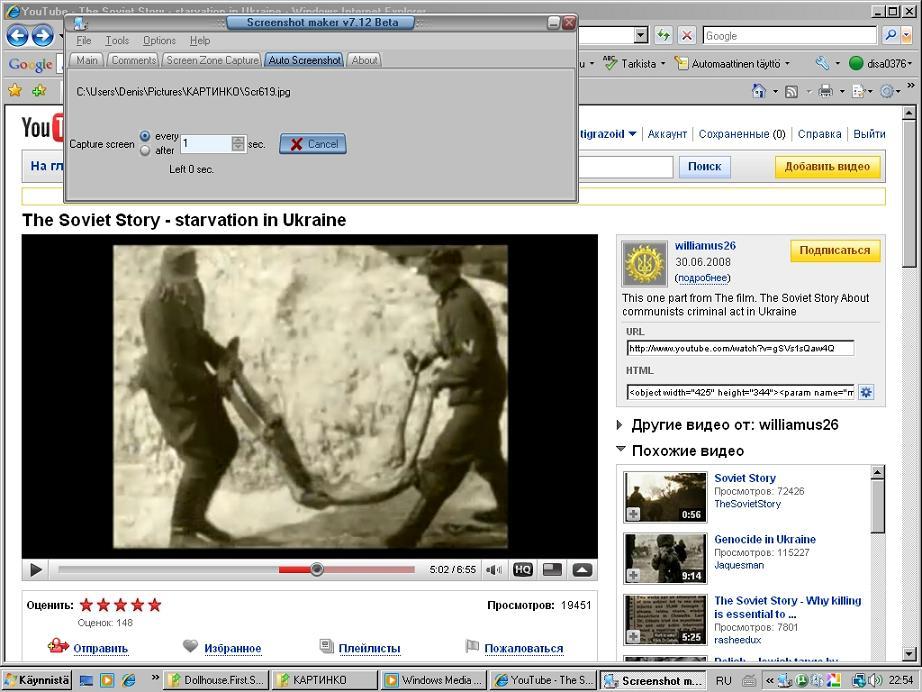Click the IE home icon

coord(759,91)
